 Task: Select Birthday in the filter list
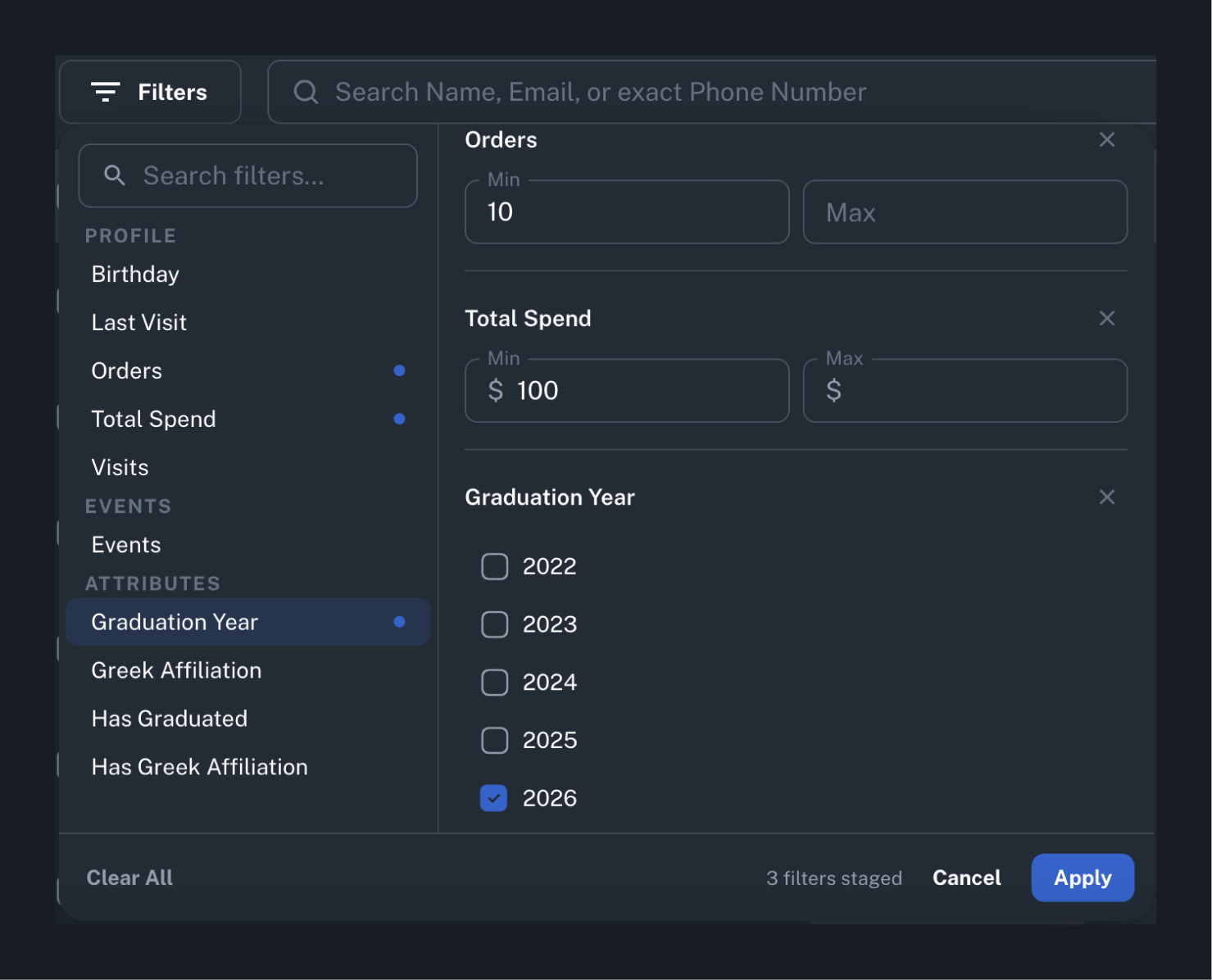click(247, 274)
